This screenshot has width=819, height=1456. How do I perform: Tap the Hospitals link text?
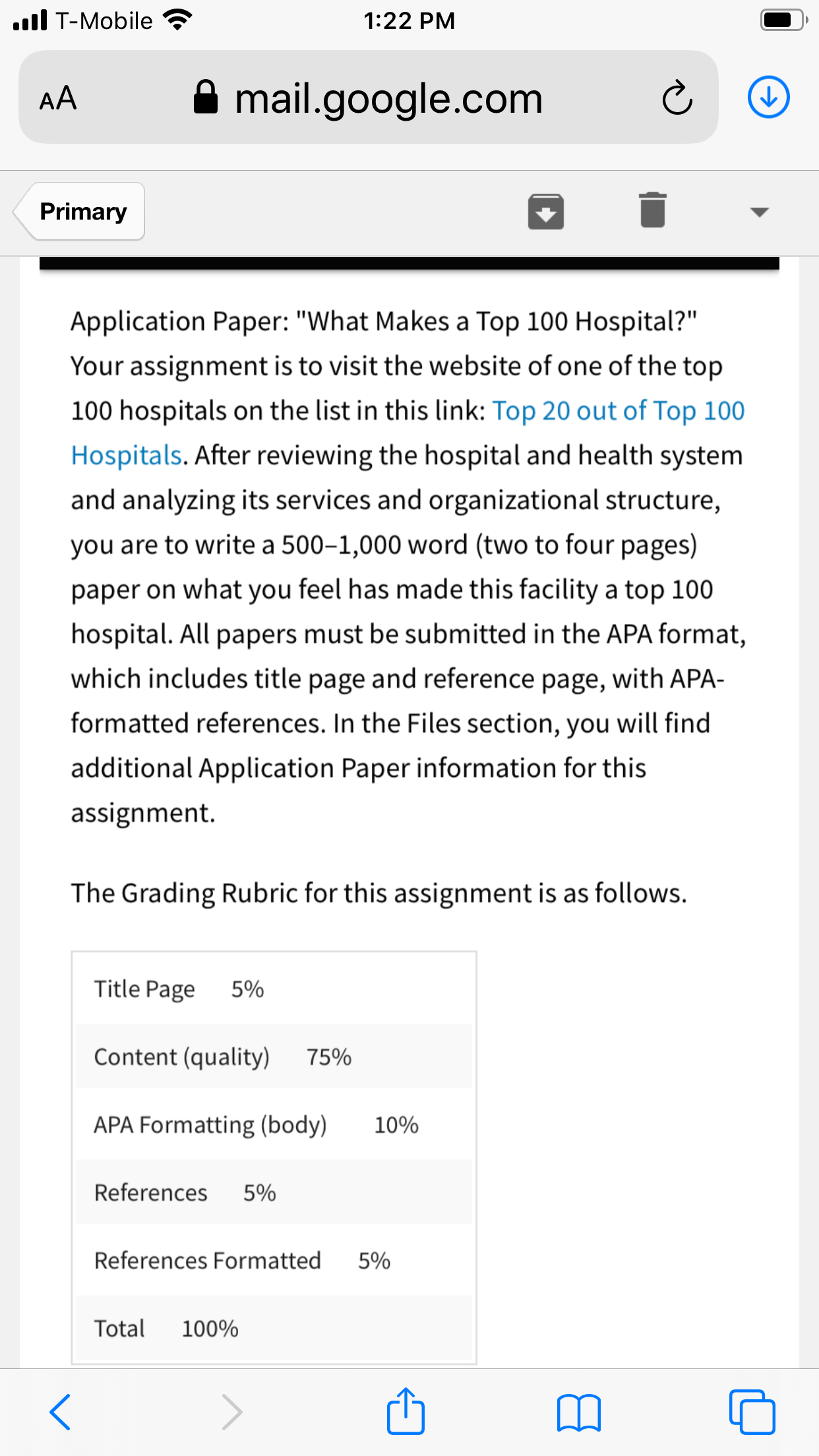(126, 456)
